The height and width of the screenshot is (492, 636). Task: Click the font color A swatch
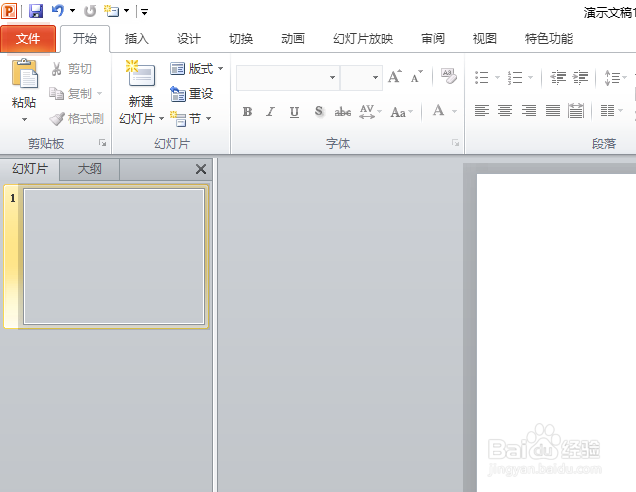(438, 111)
